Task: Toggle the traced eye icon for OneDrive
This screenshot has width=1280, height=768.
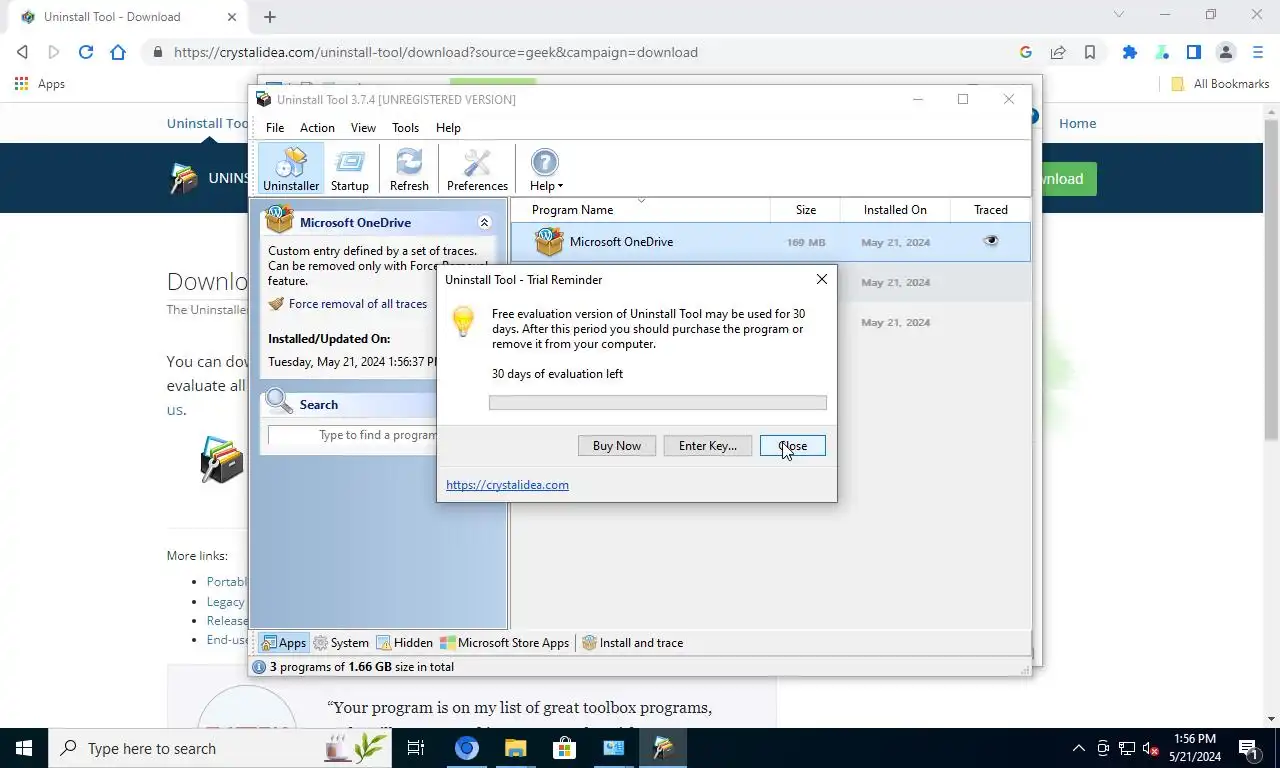Action: (991, 241)
